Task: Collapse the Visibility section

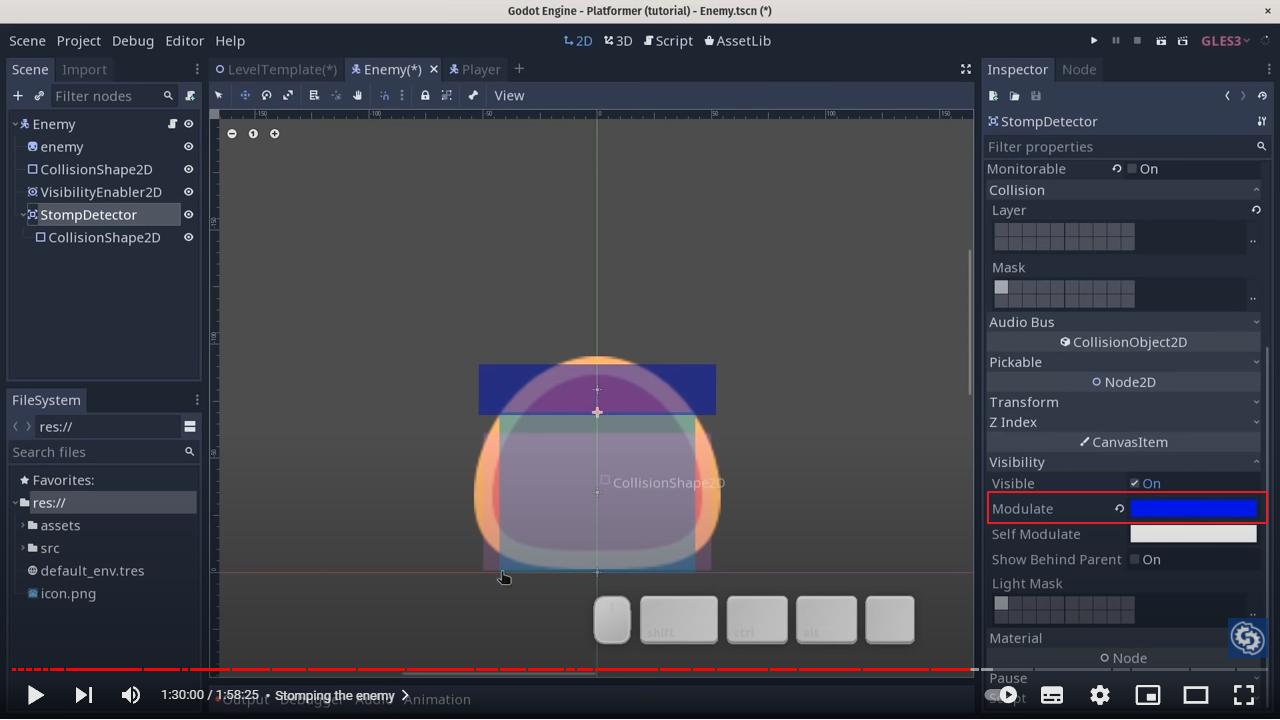Action: 1123,462
